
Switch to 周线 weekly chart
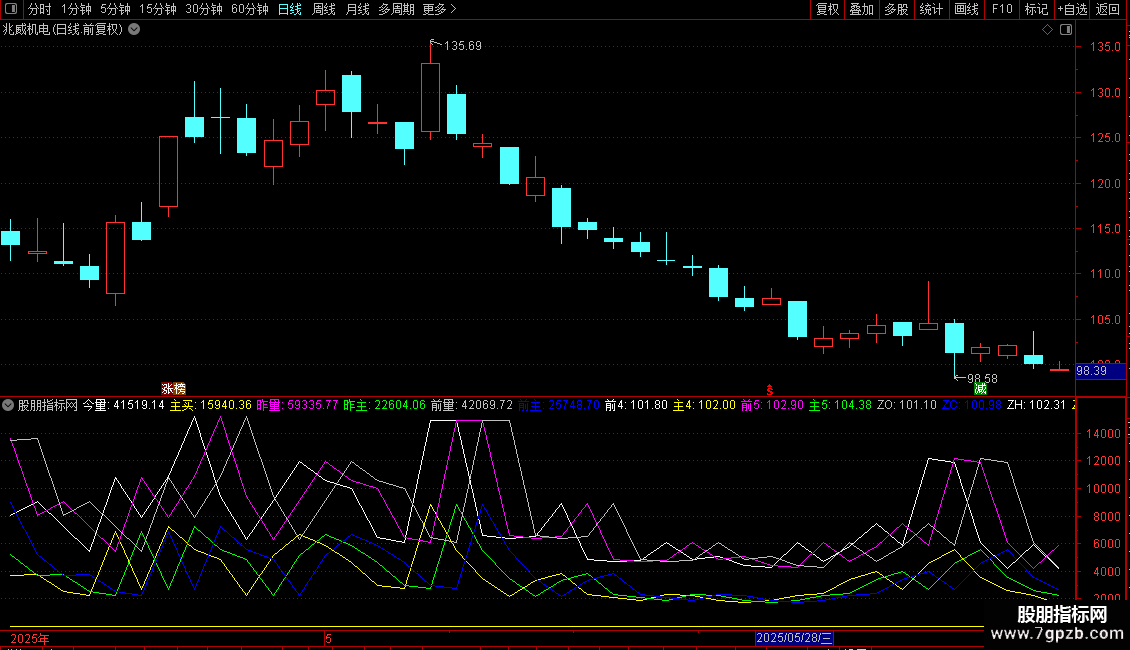click(324, 9)
